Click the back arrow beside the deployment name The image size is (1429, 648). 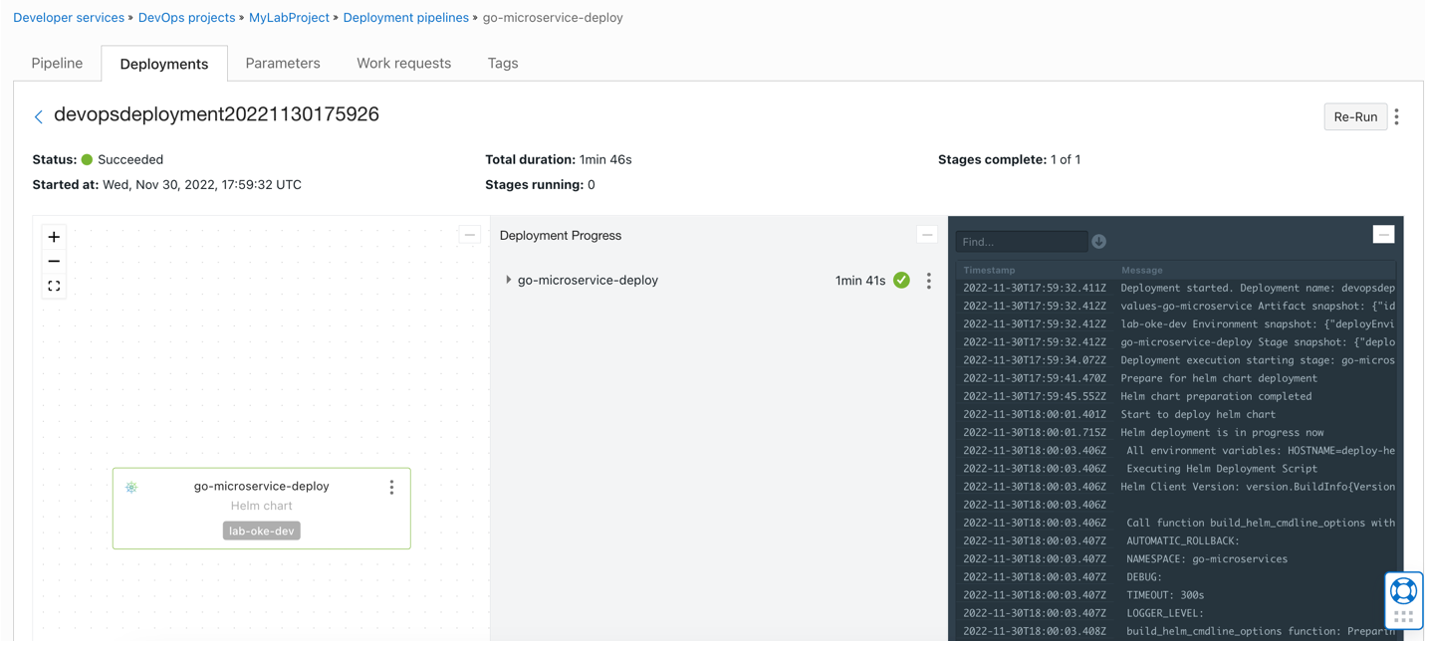[38, 117]
